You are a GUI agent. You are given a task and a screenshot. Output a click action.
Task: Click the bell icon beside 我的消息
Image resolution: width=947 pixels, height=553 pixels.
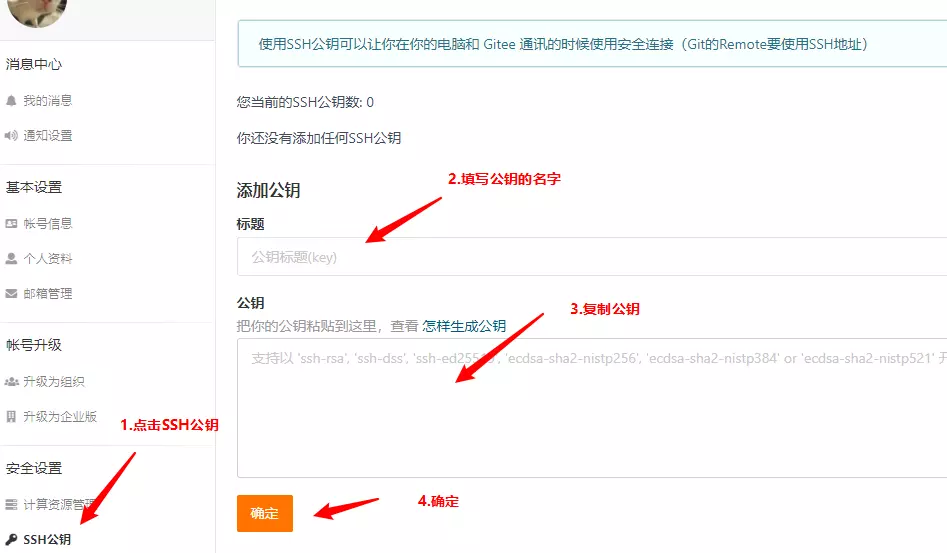(x=11, y=101)
